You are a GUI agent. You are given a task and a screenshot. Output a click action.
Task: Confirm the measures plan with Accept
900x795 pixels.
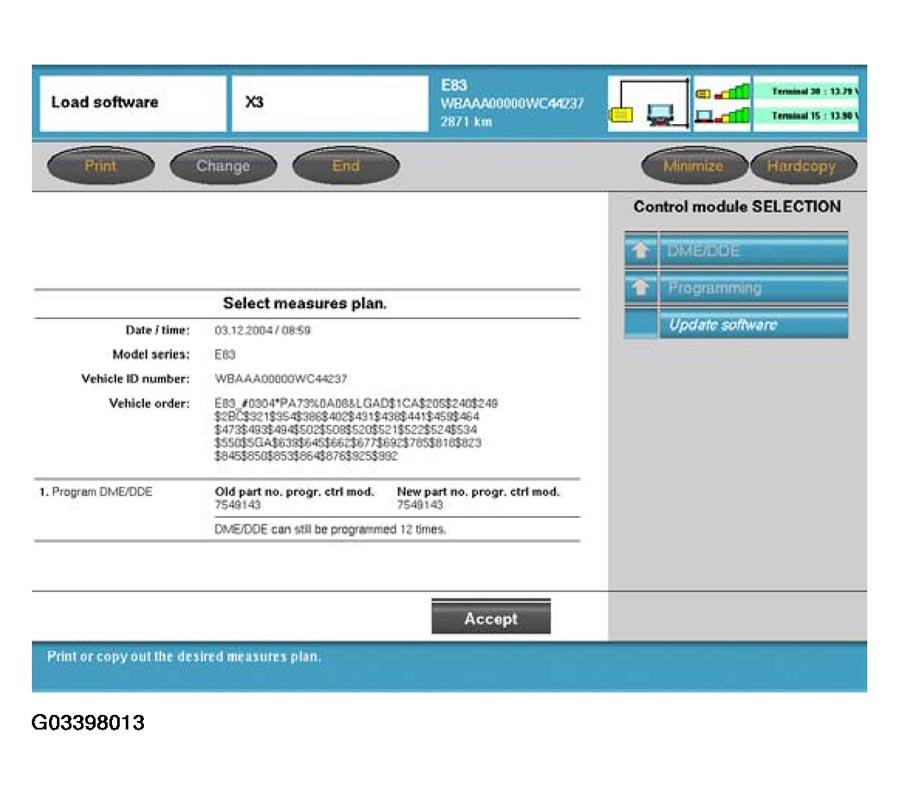490,619
